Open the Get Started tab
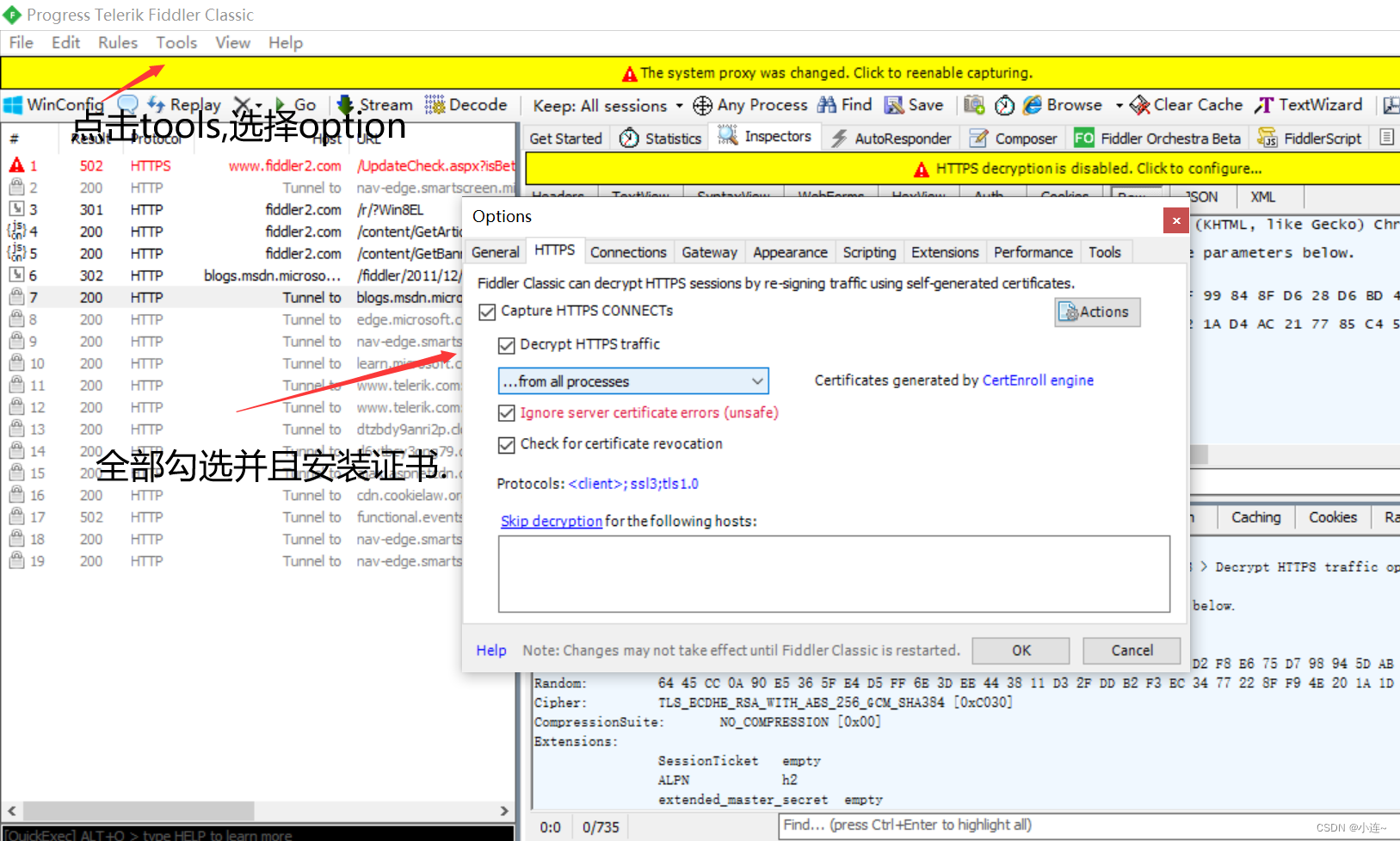 [x=565, y=138]
